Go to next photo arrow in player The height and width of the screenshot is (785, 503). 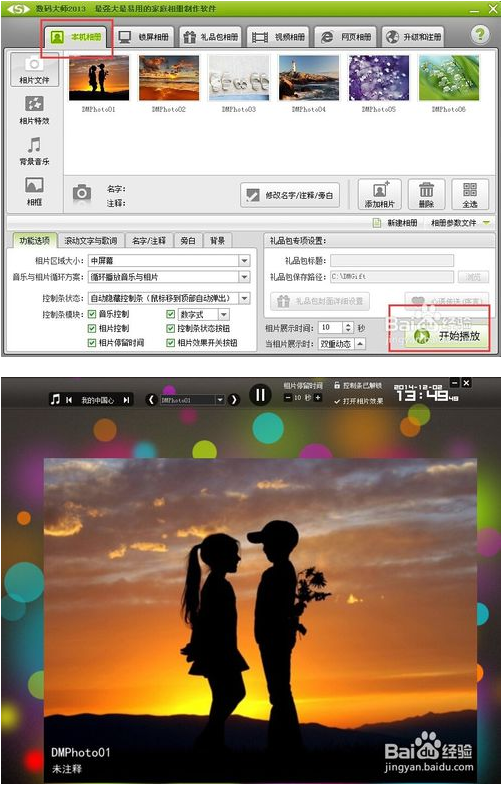[x=233, y=400]
